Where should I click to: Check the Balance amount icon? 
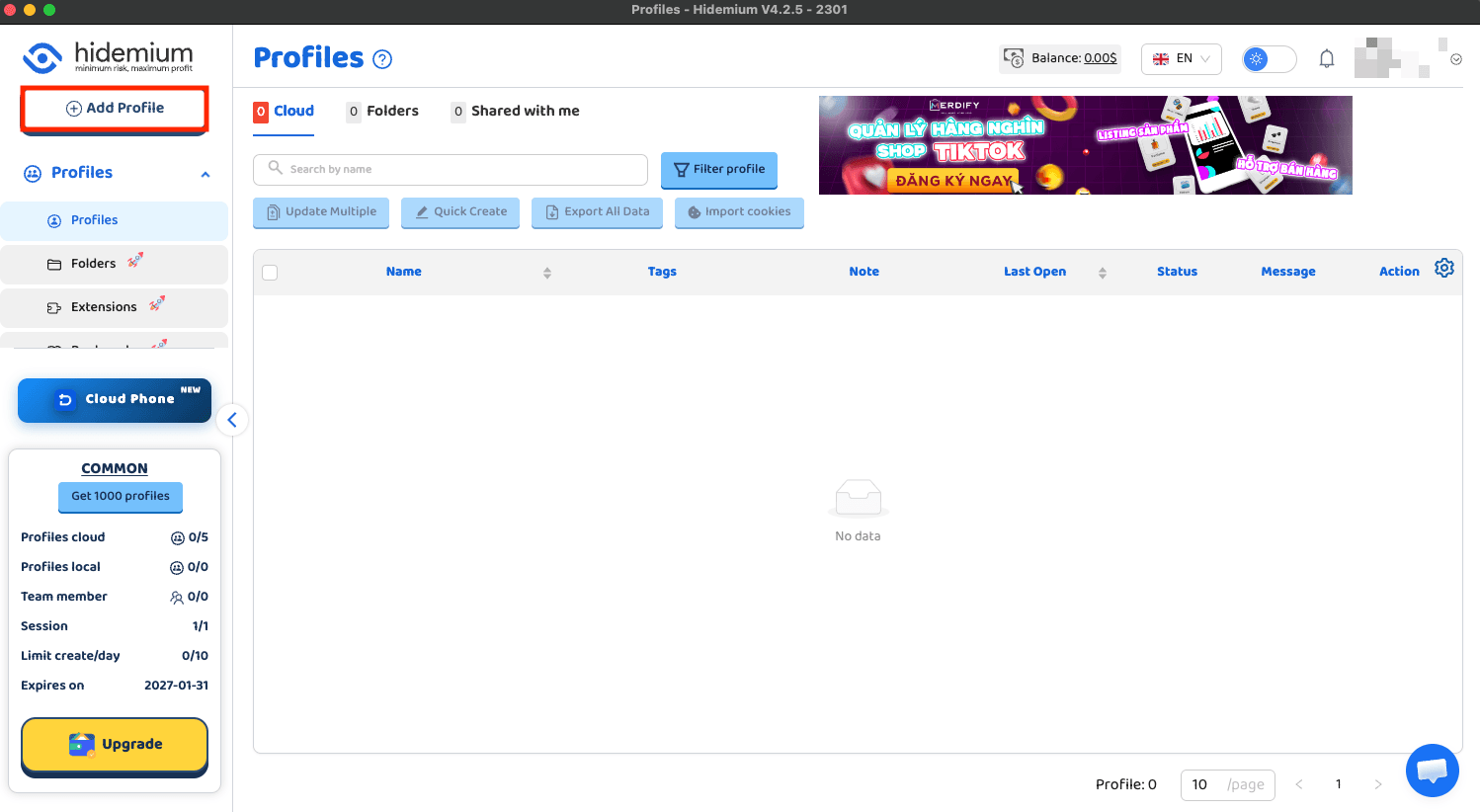(x=1014, y=58)
